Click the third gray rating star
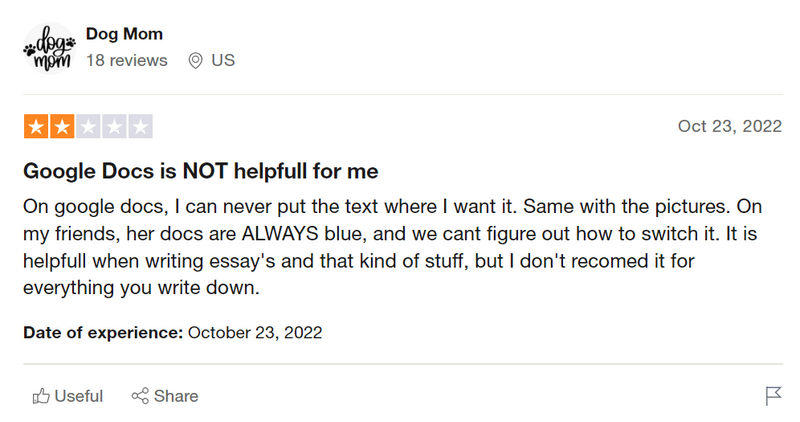800x422 pixels. pyautogui.click(x=88, y=127)
